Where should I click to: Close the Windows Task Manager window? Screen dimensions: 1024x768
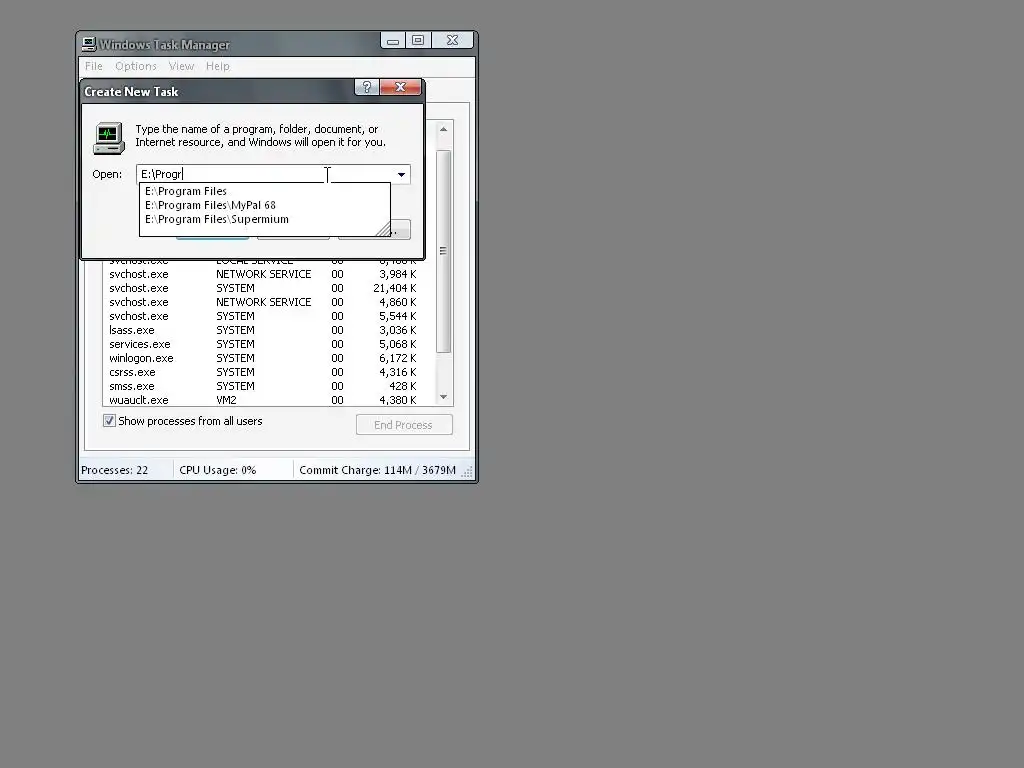[x=452, y=40]
